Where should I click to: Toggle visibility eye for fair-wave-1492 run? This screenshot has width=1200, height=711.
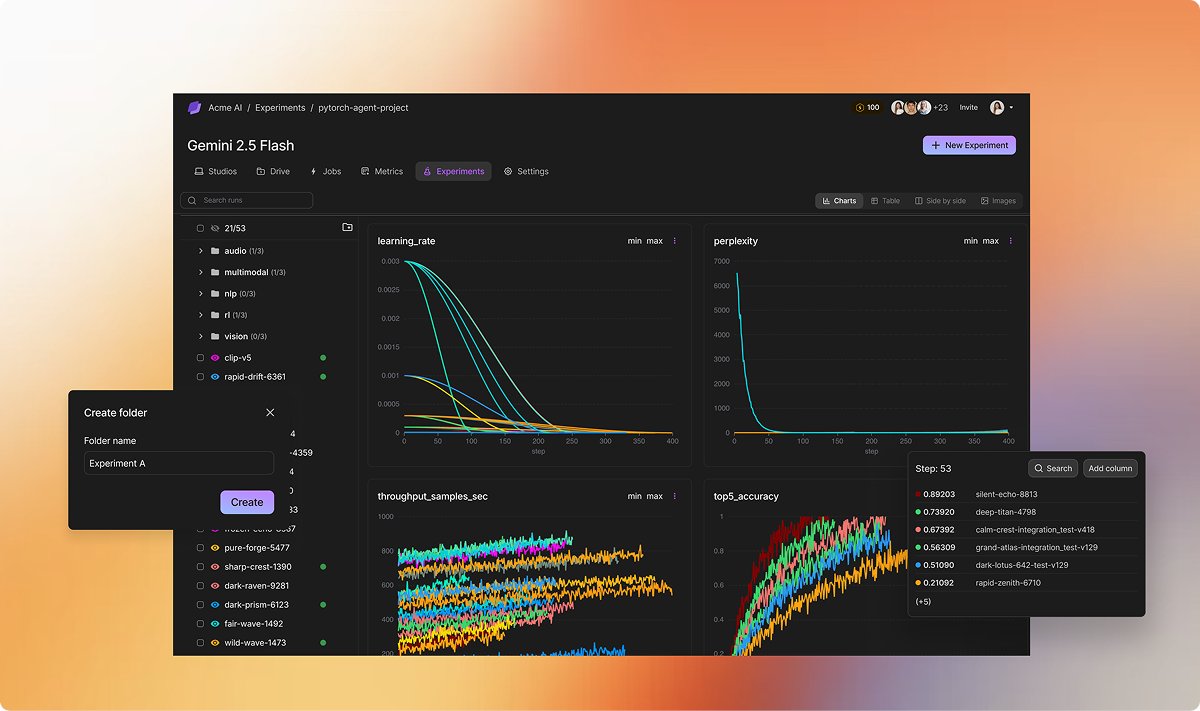215,624
